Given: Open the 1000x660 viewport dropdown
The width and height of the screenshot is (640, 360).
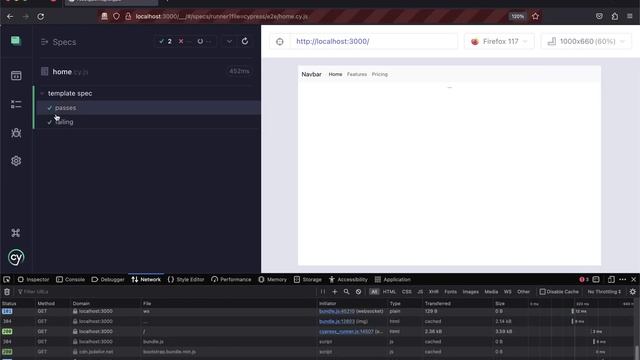Looking at the screenshot, I should tap(587, 42).
